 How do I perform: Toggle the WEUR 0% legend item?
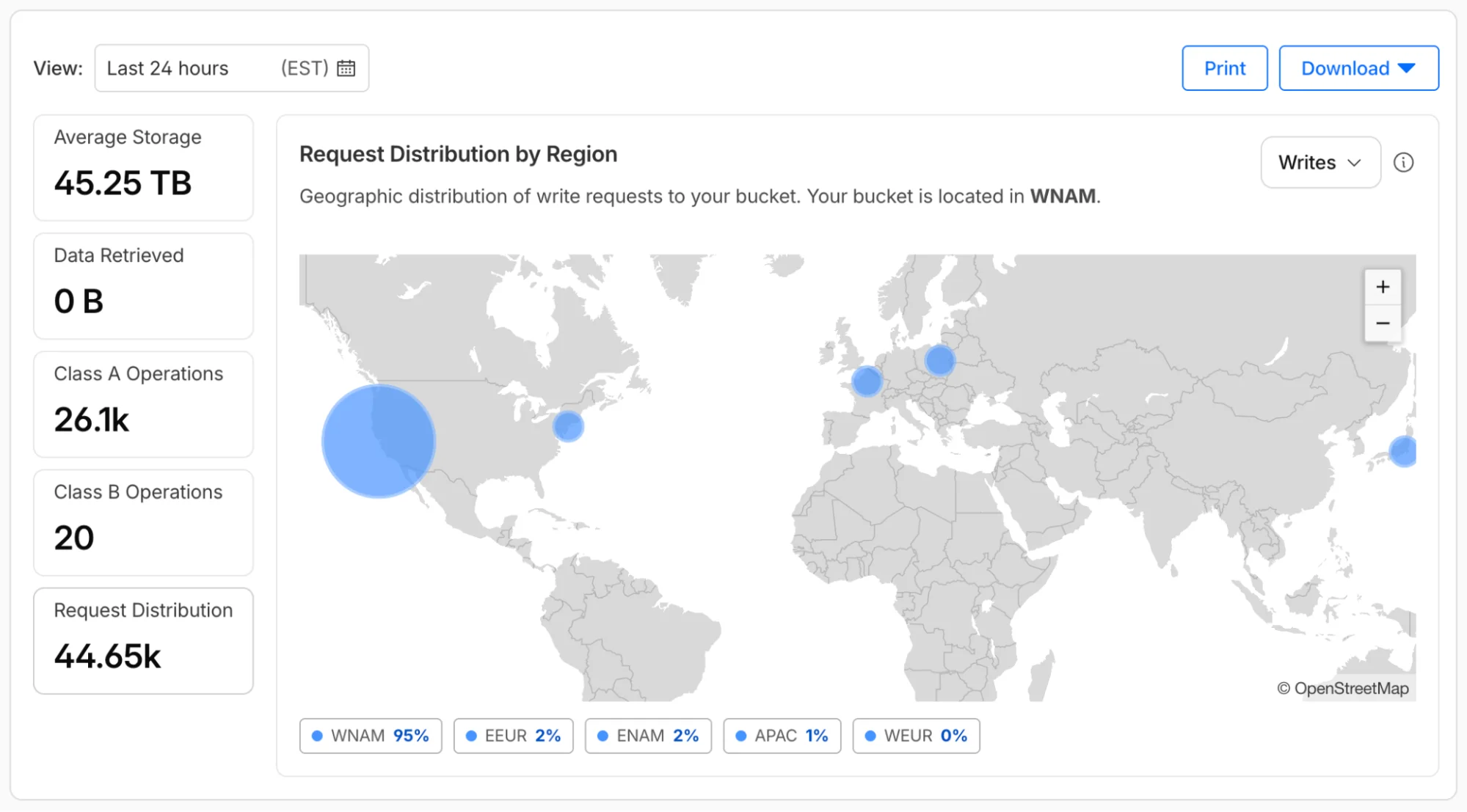point(915,734)
